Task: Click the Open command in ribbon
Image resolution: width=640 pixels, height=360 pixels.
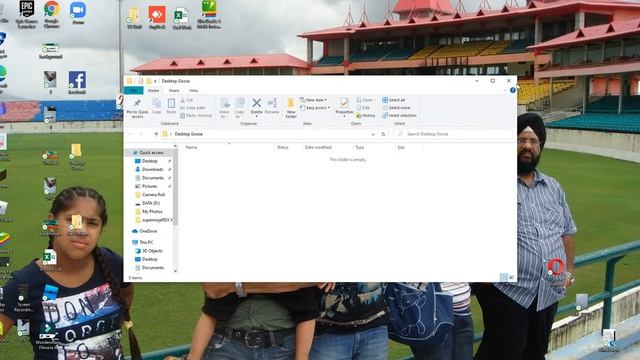Action: pos(365,100)
